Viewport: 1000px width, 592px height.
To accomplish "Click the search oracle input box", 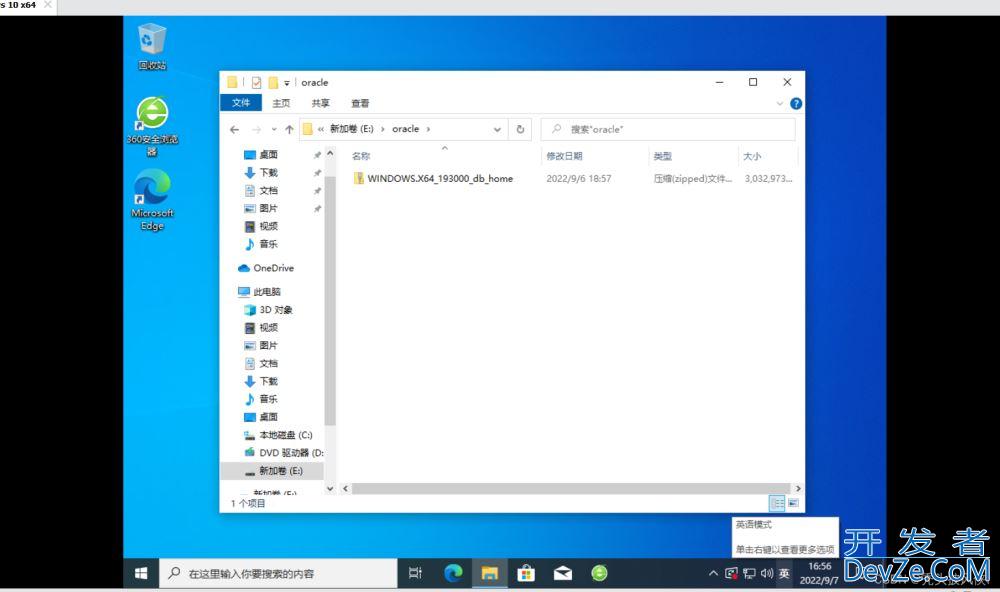I will coord(668,130).
